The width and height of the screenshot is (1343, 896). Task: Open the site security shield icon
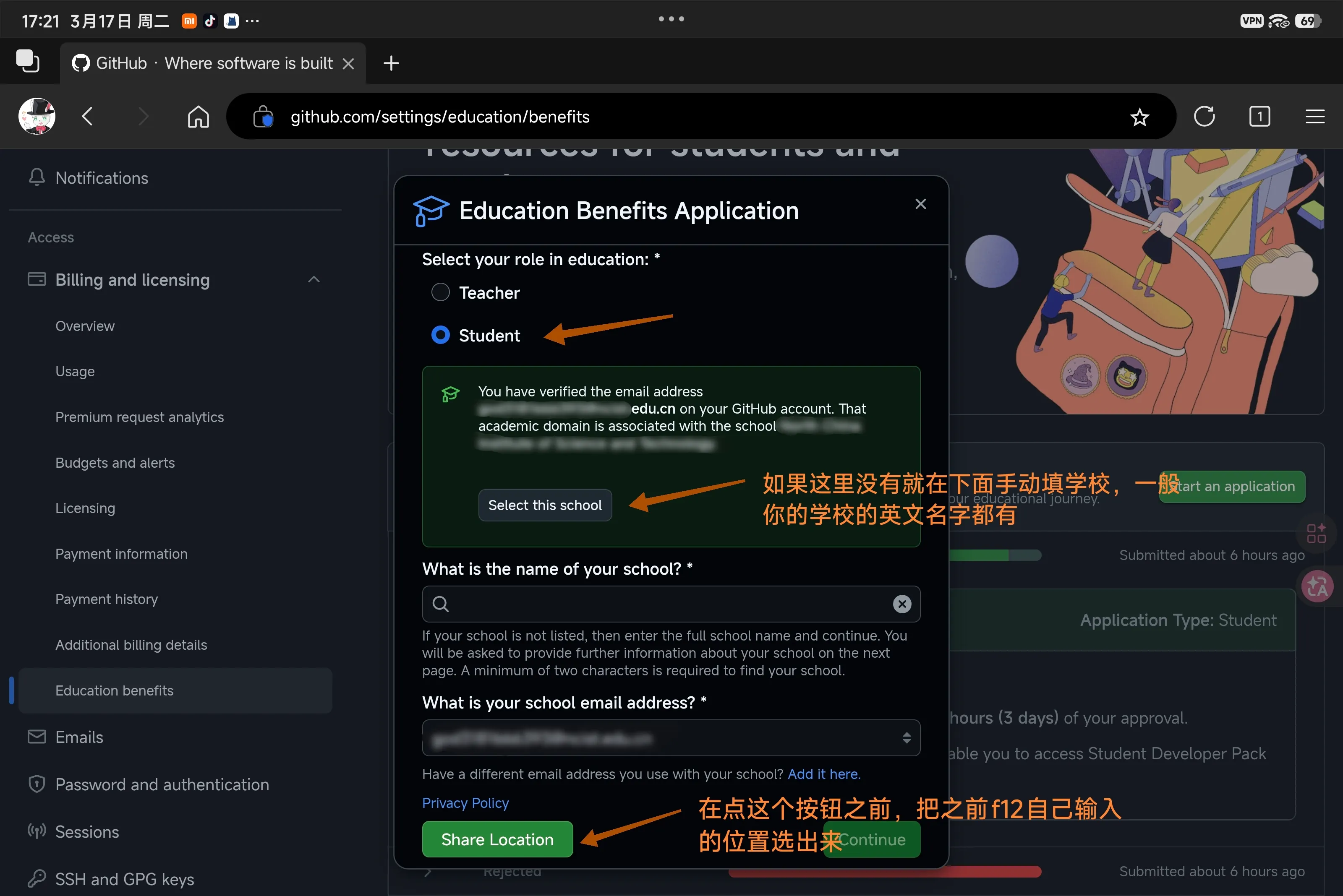(263, 117)
